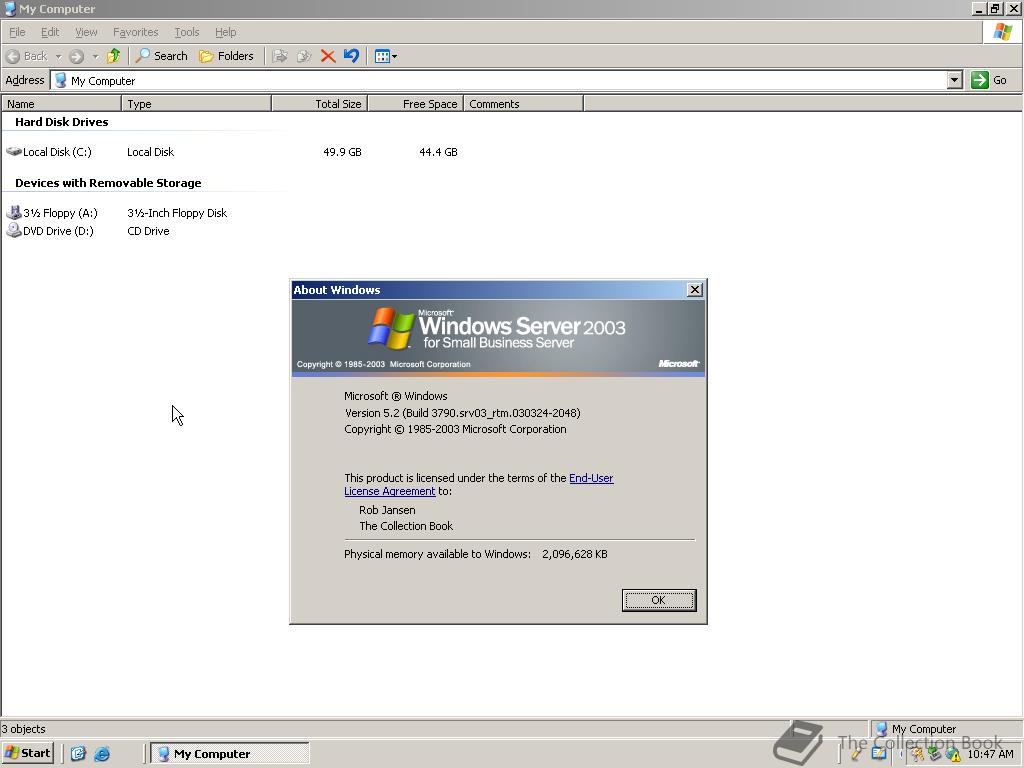
Task: Launch Show Desktop from Quick Launch
Action: tap(78, 754)
